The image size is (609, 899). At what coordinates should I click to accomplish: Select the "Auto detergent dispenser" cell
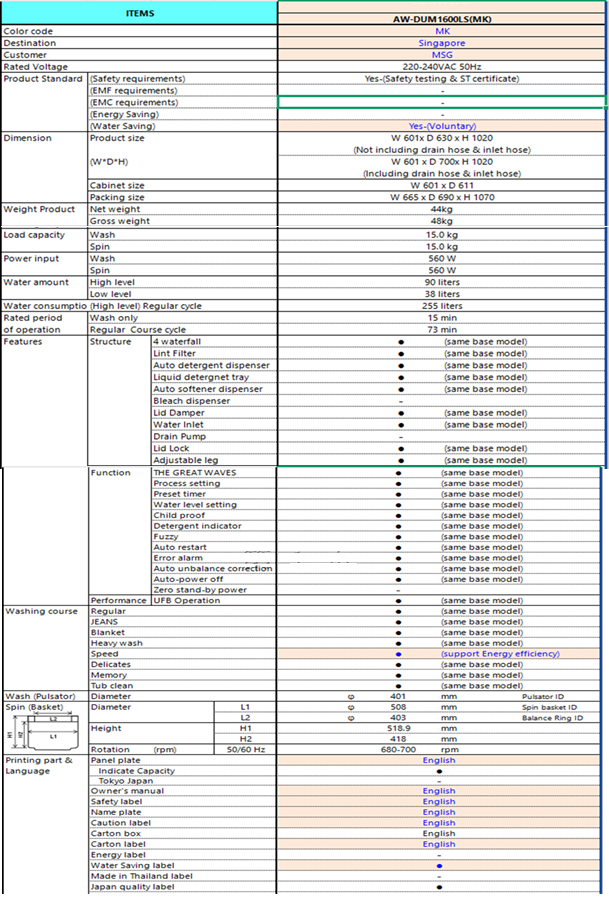coord(214,365)
